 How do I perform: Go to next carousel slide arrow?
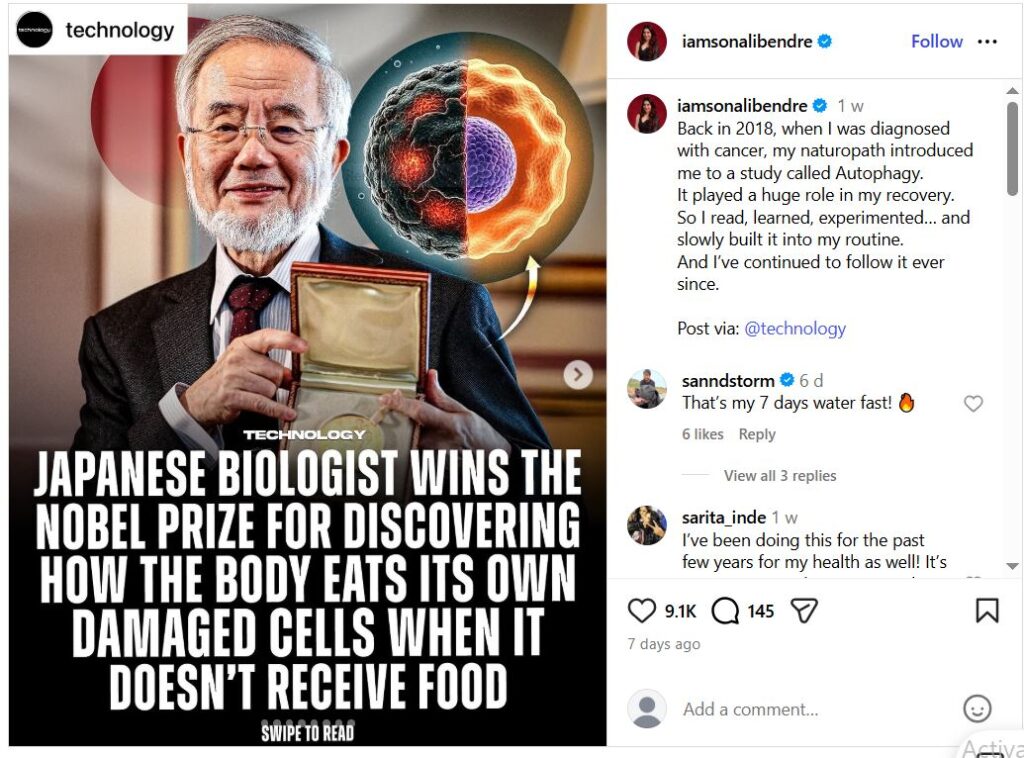(578, 375)
